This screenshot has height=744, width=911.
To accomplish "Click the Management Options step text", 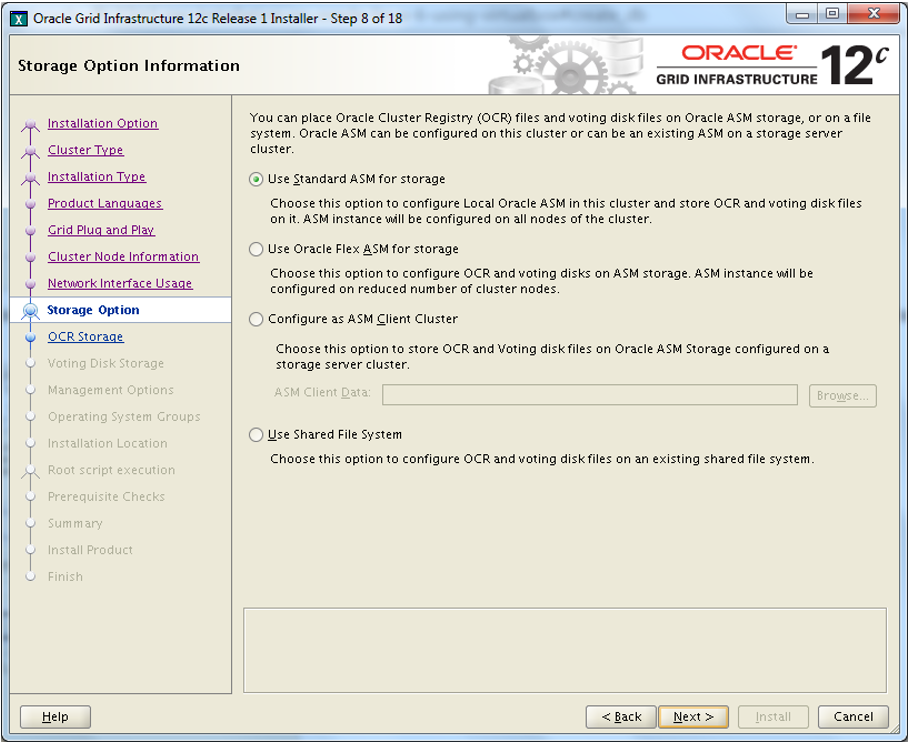I will (110, 390).
